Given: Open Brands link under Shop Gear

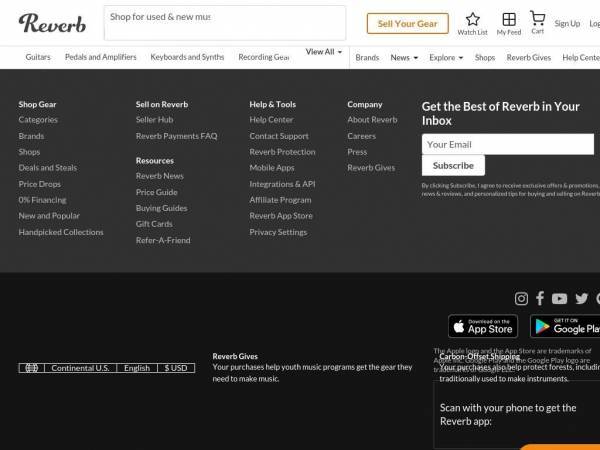Looking at the screenshot, I should [31, 136].
